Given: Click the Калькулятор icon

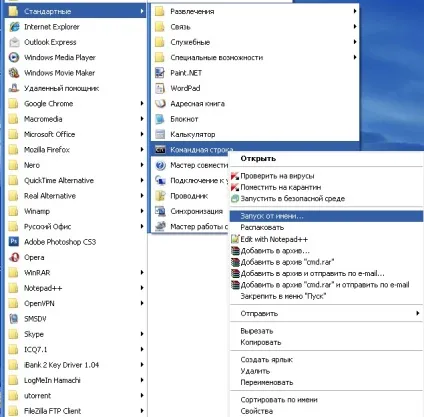Looking at the screenshot, I should tap(160, 134).
